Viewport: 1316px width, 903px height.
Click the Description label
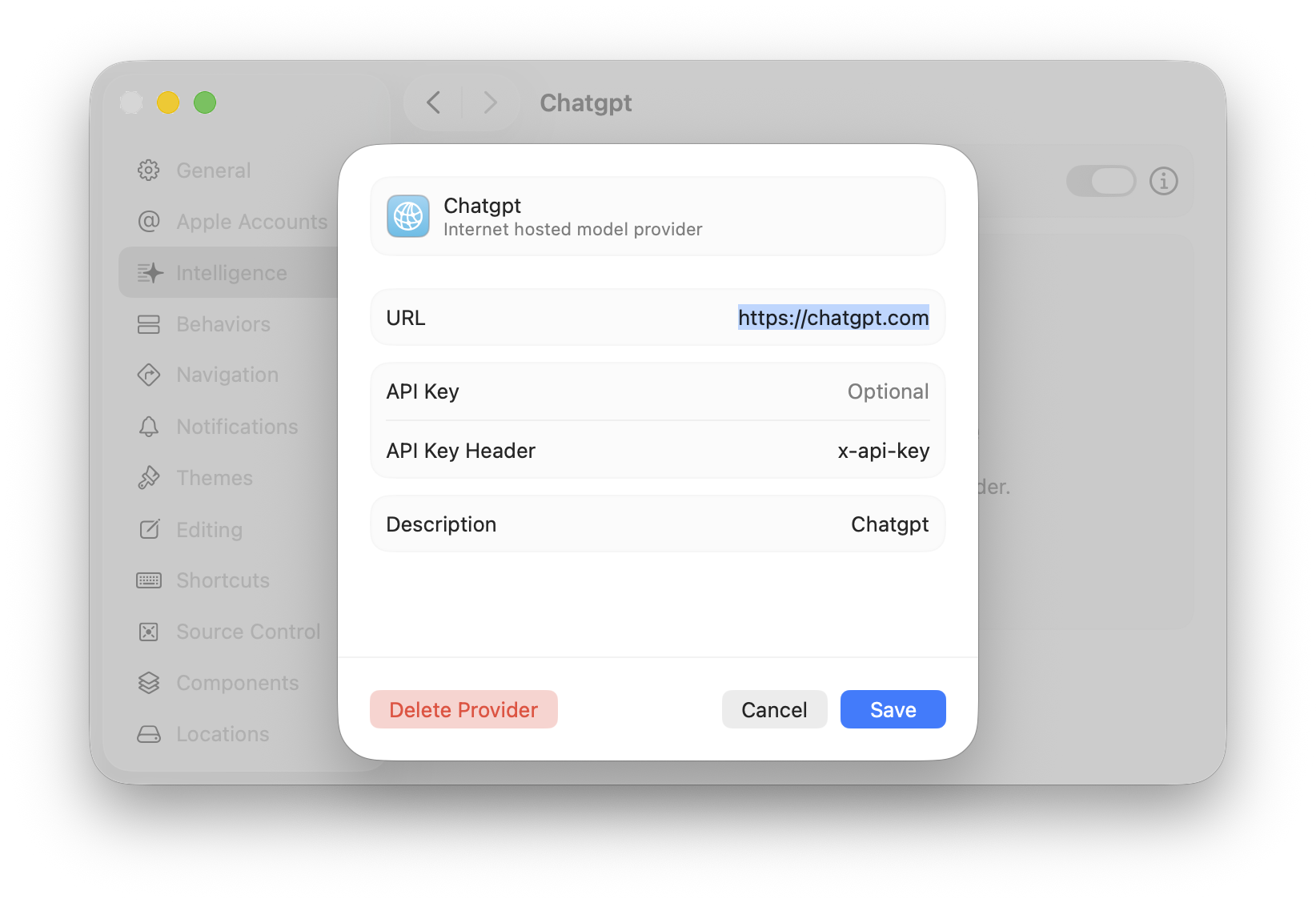441,524
